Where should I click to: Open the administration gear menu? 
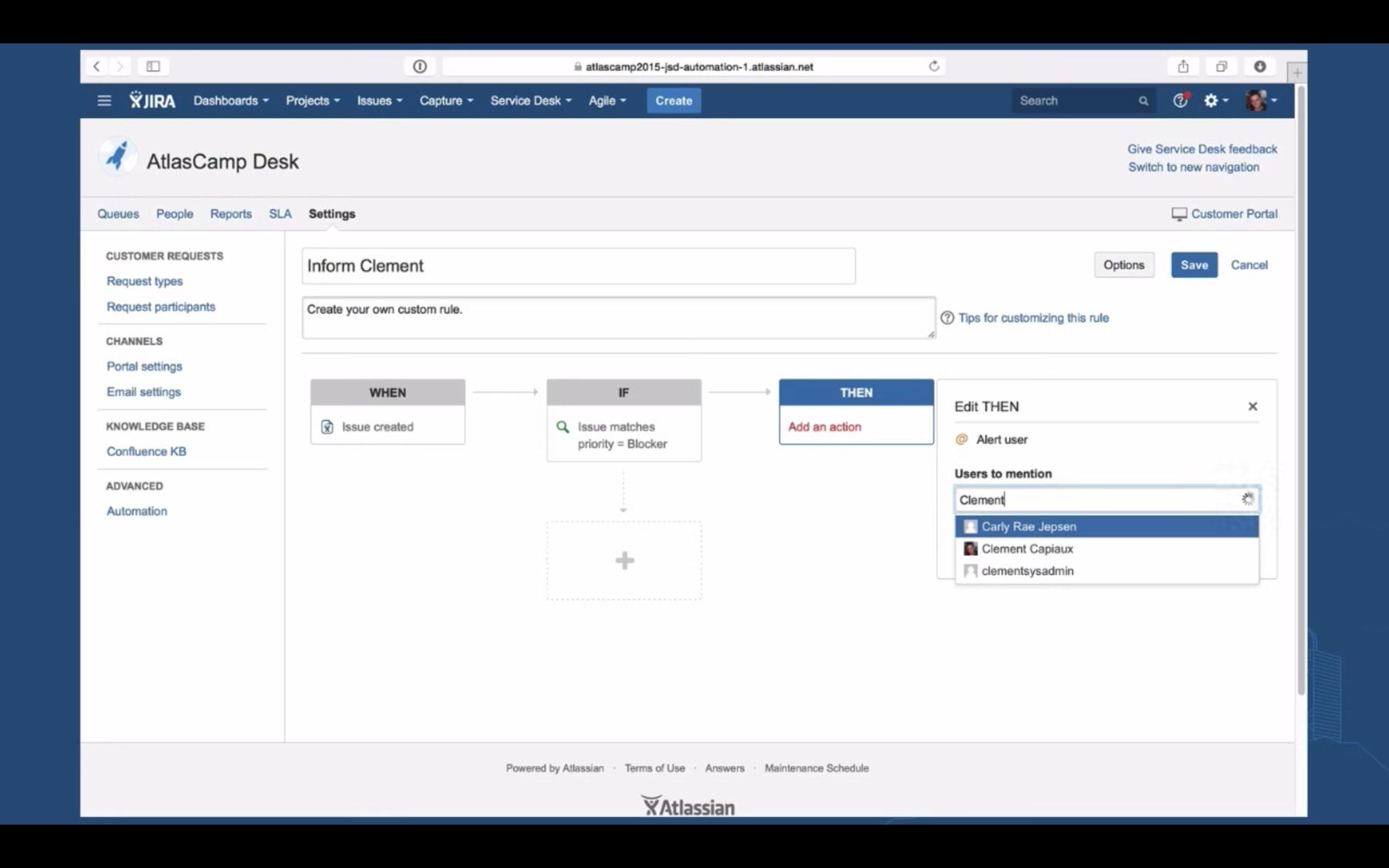1215,100
